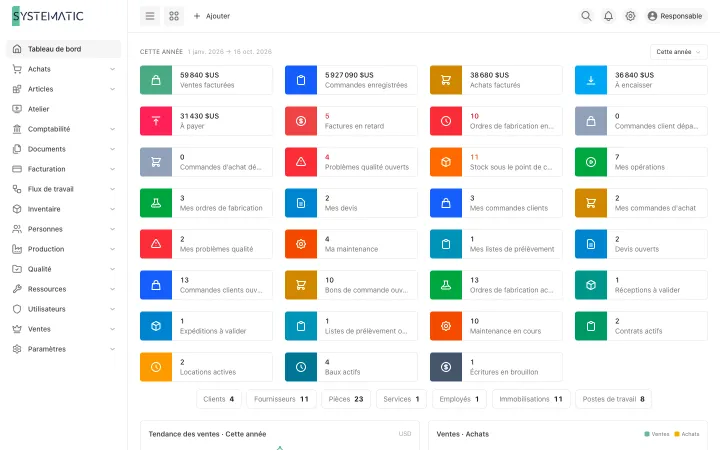Click the "Commandes d'achat dé..." label
720x450 pixels.
point(220,167)
